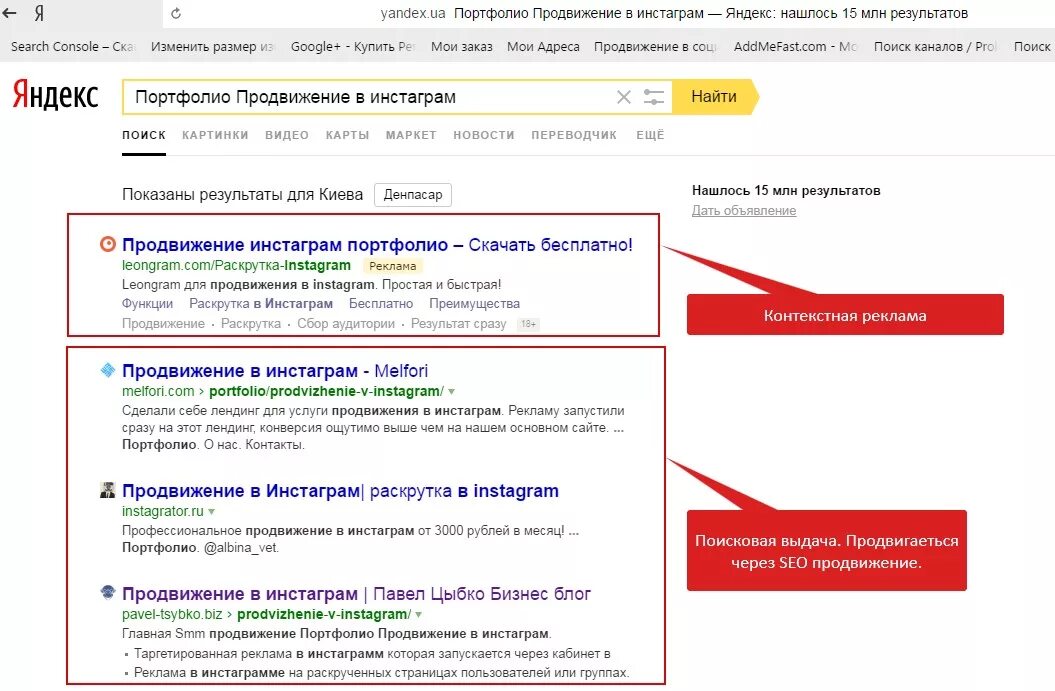Click the ad sitelink Функции
1055x691 pixels.
click(147, 304)
